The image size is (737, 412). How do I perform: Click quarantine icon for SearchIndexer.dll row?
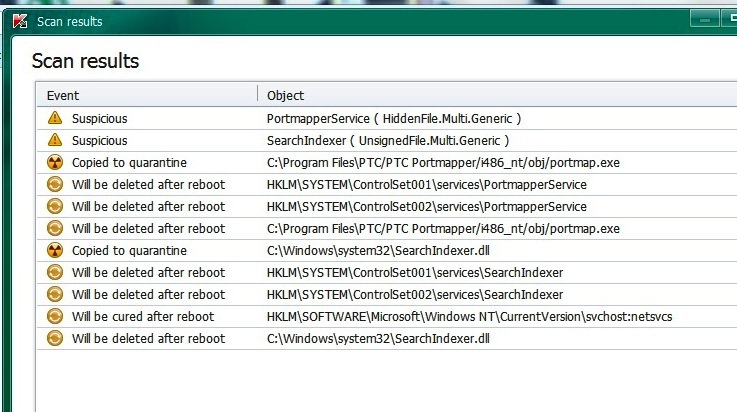pos(54,250)
